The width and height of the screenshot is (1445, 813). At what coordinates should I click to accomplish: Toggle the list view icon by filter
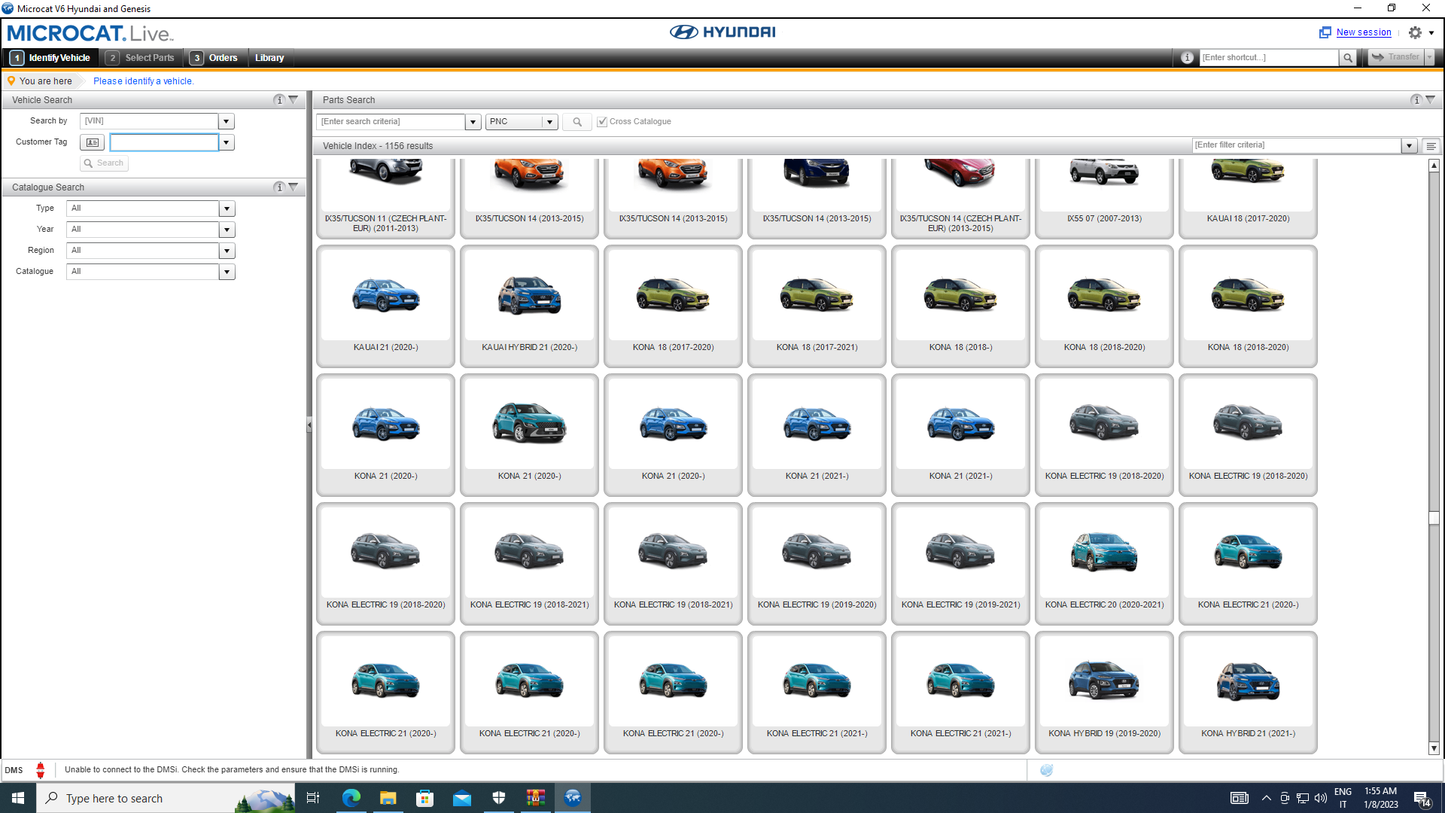pos(1431,146)
